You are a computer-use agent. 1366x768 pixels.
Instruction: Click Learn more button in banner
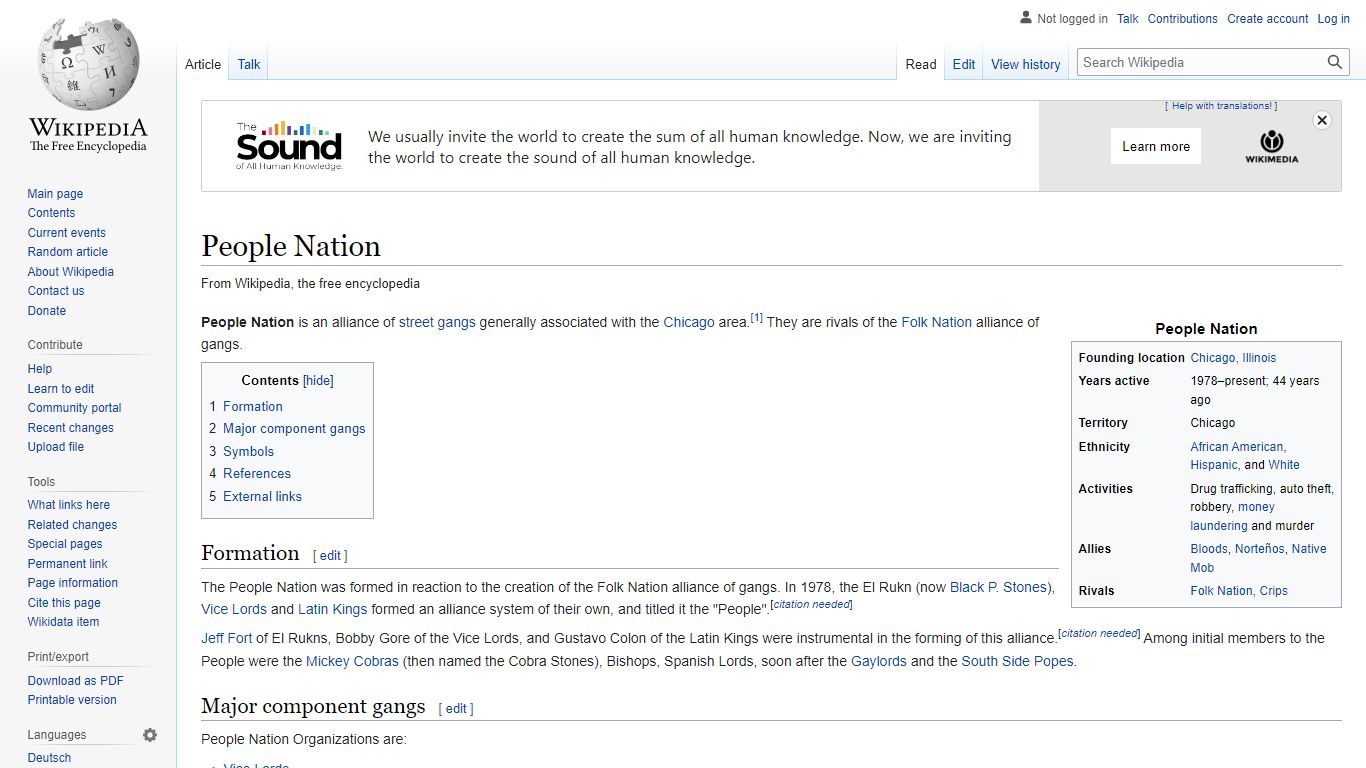coord(1156,146)
